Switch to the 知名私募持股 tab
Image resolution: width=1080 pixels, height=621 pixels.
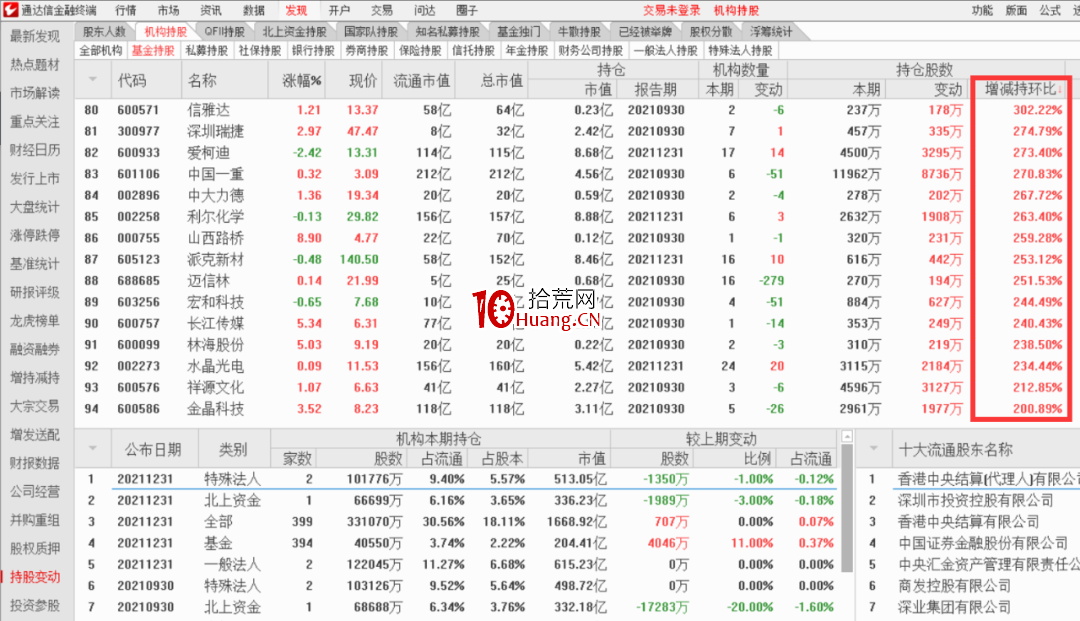(x=447, y=32)
